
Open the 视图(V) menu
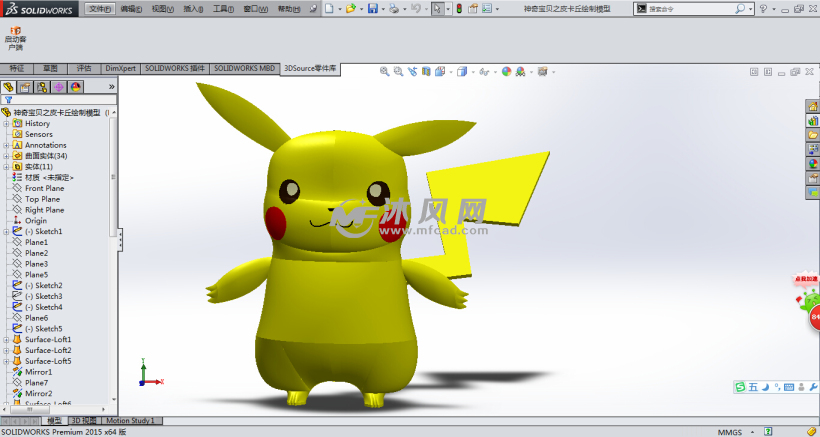click(163, 9)
